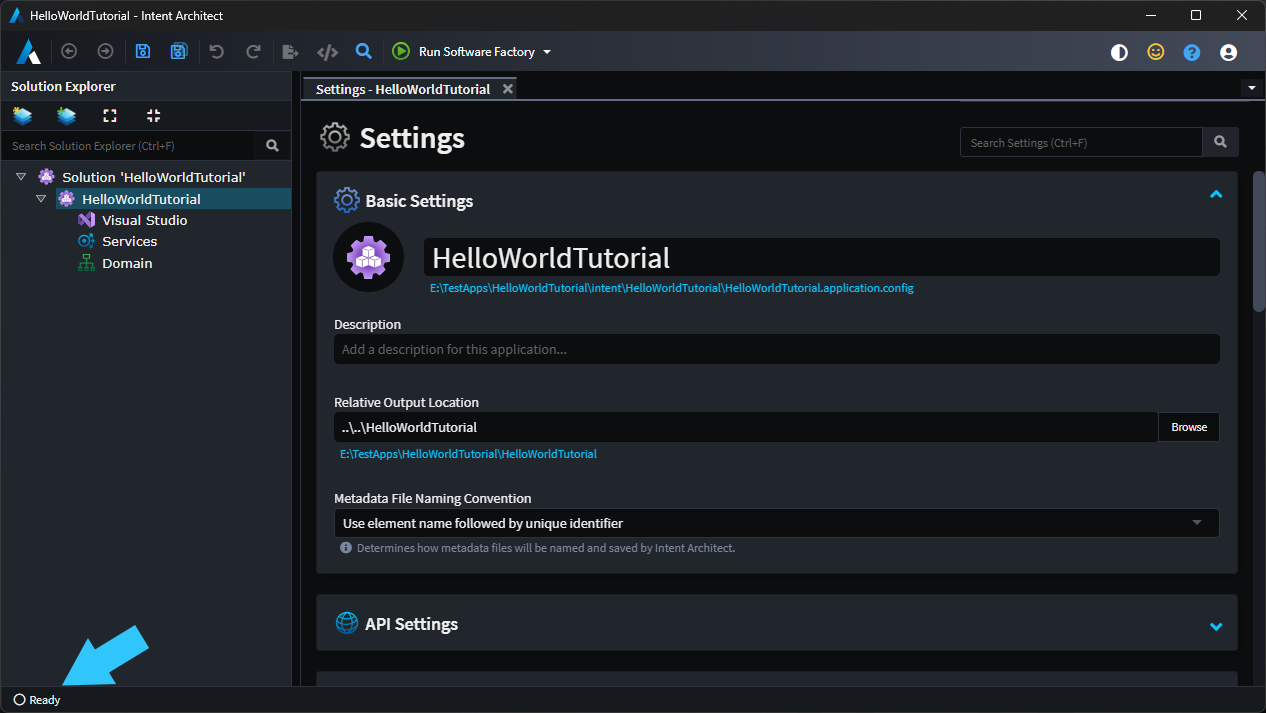Screen dimensions: 1266x713
Task: Open the Domain designer node
Action: [x=127, y=263]
